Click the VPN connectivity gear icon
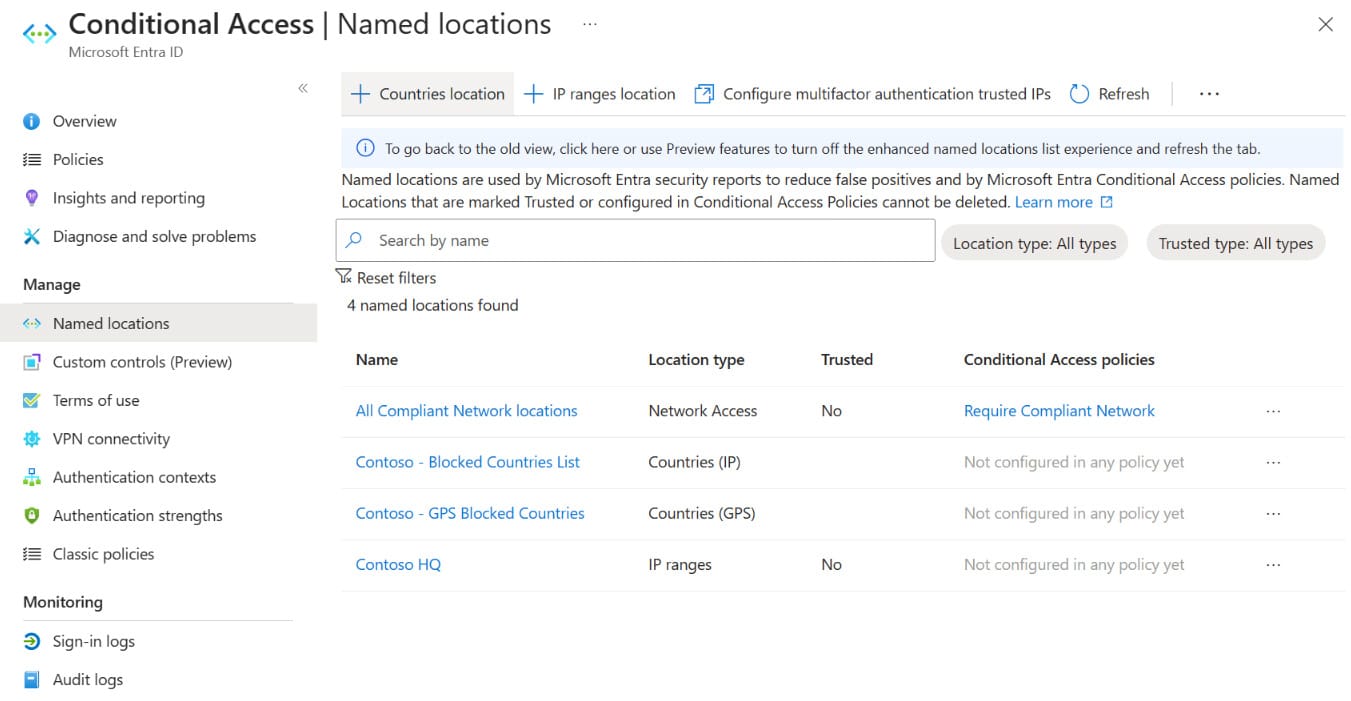The width and height of the screenshot is (1351, 701). coord(32,439)
